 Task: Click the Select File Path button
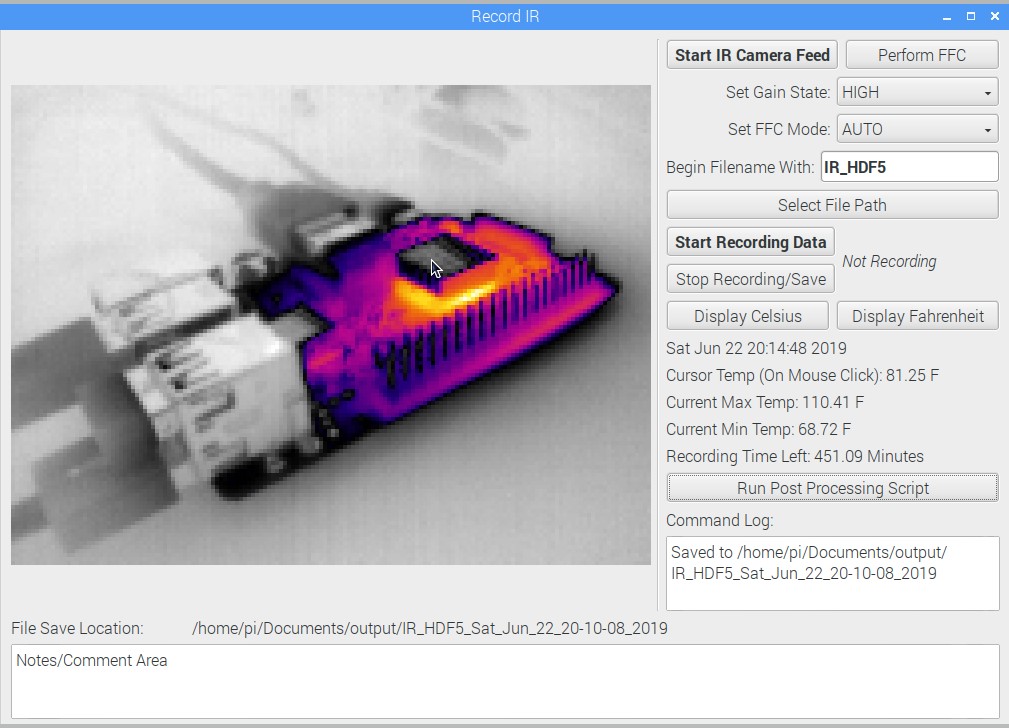tap(832, 205)
